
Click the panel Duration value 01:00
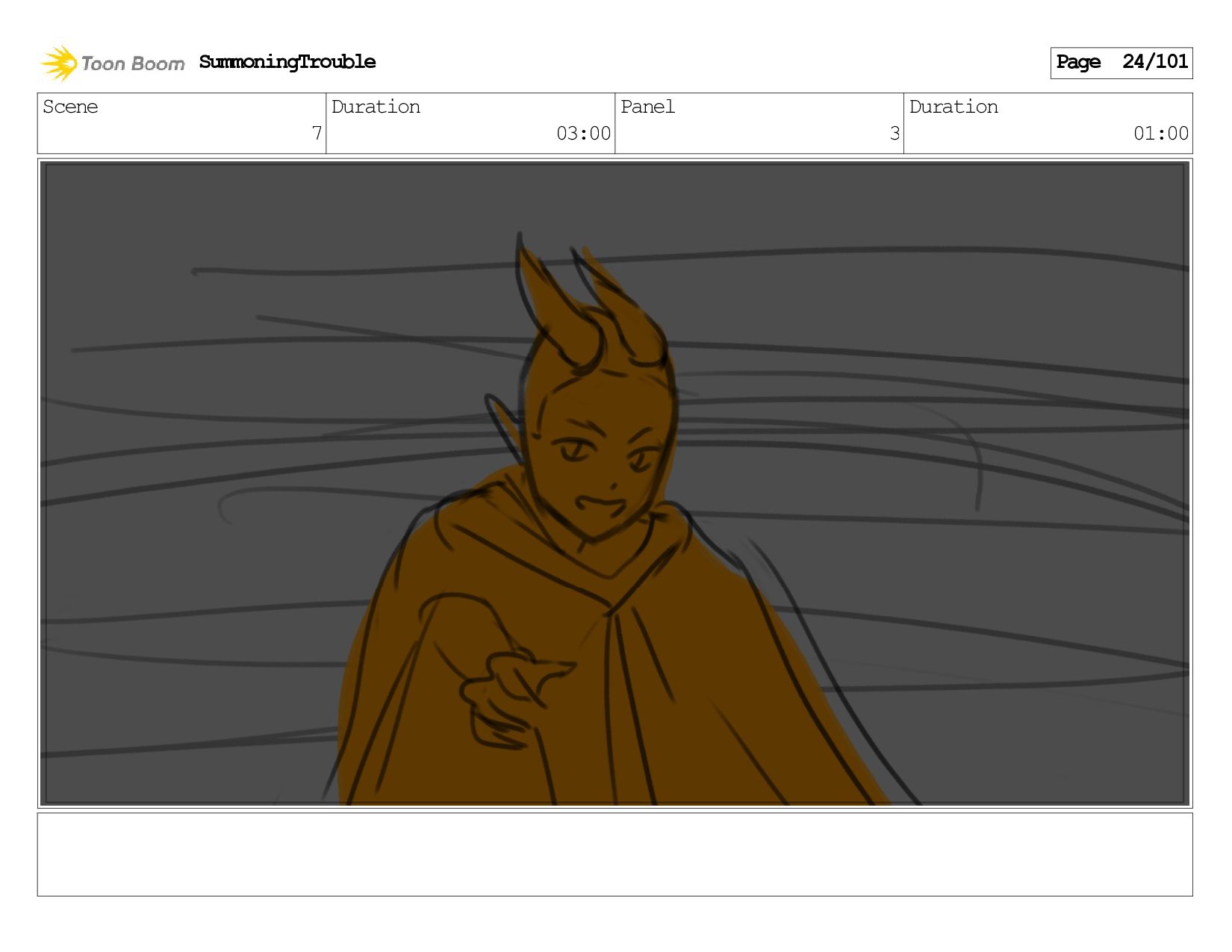pyautogui.click(x=1160, y=134)
